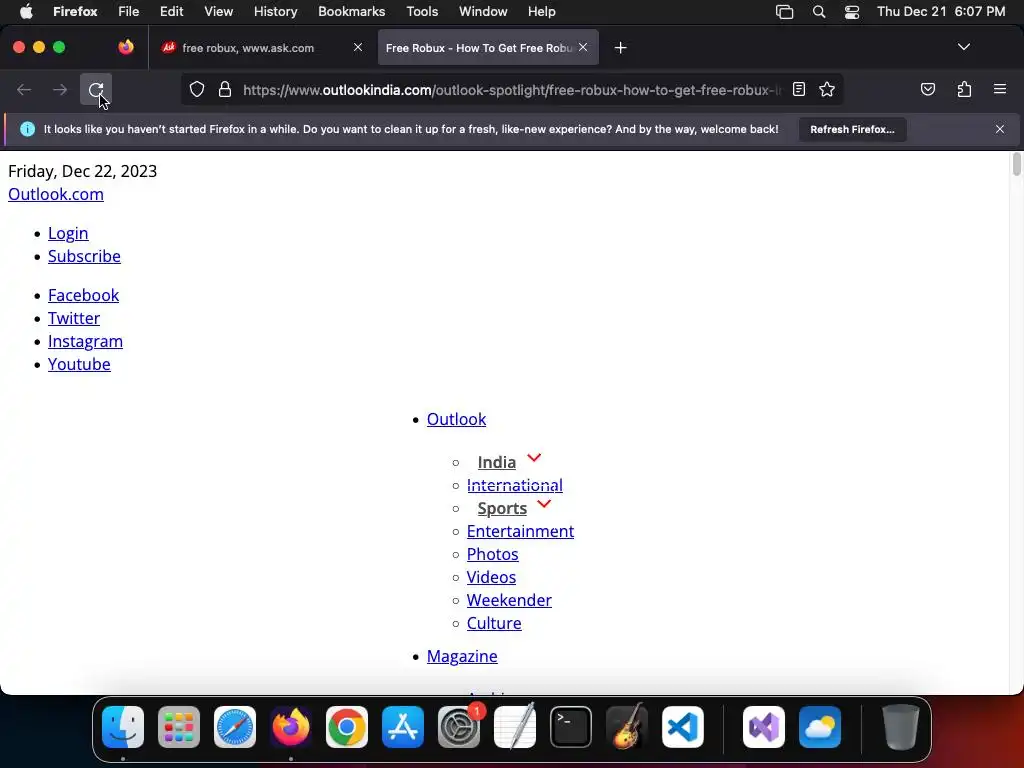The width and height of the screenshot is (1024, 768).
Task: Open Spotlight search in menu bar
Action: pos(819,12)
